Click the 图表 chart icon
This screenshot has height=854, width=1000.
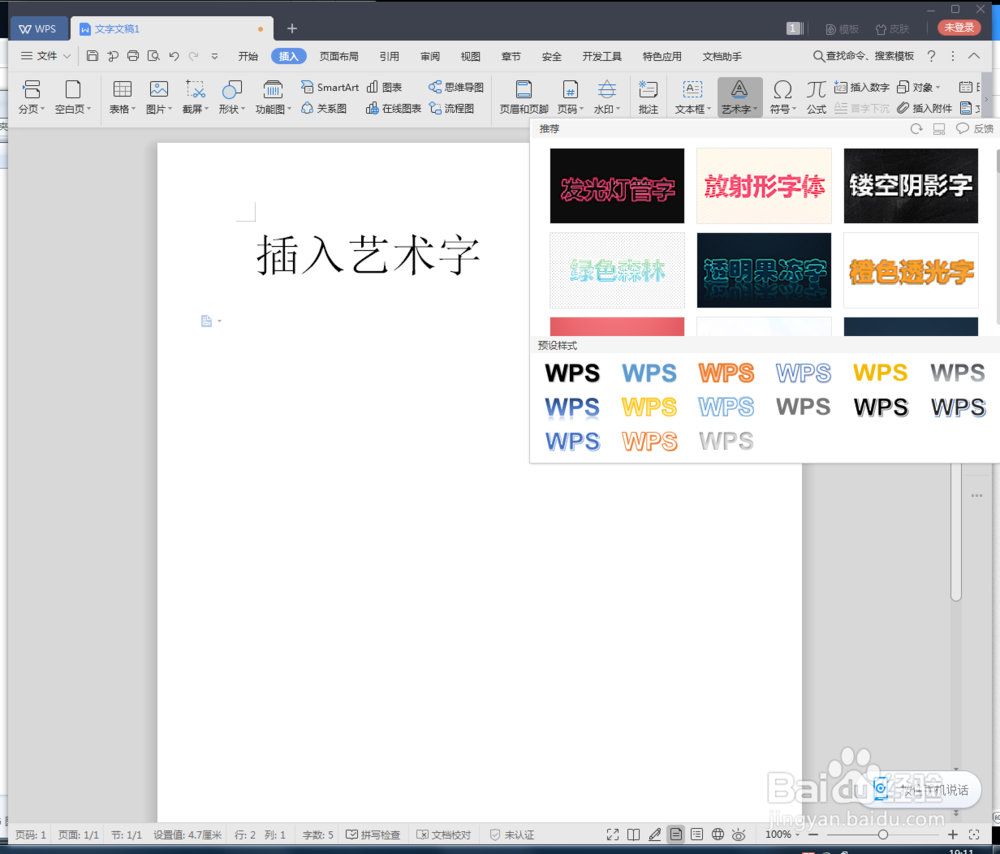tap(385, 87)
